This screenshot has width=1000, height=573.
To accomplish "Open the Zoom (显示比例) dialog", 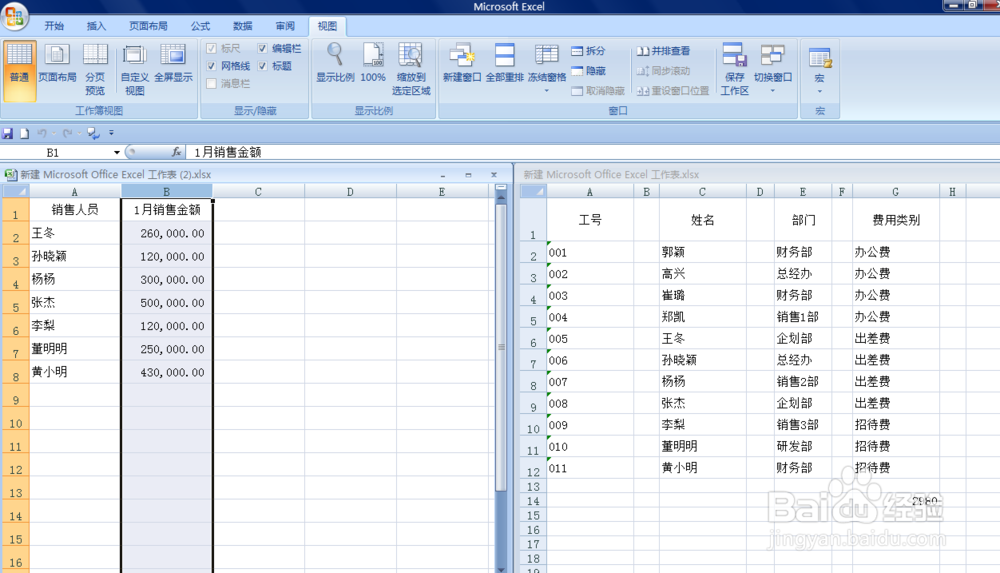I will click(335, 64).
